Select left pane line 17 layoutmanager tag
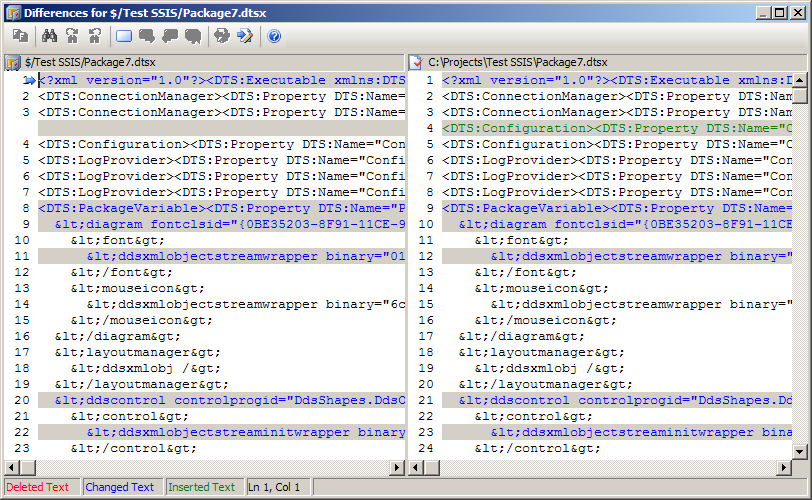Screen dimensions: 812x500 [x=138, y=352]
